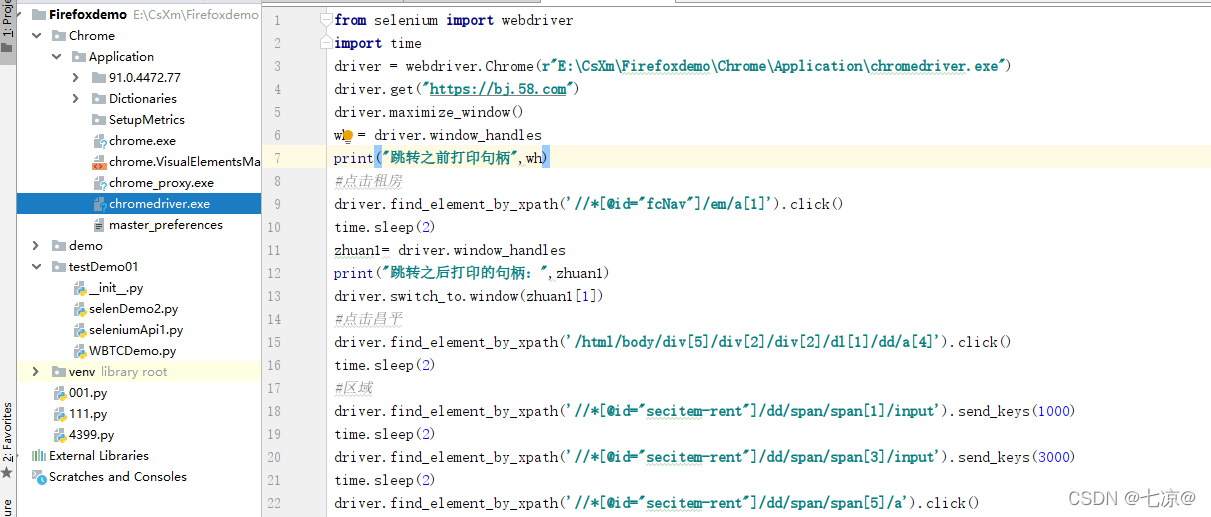Expand the demo folder arrow
Viewport: 1211px width, 517px height.
[x=37, y=246]
